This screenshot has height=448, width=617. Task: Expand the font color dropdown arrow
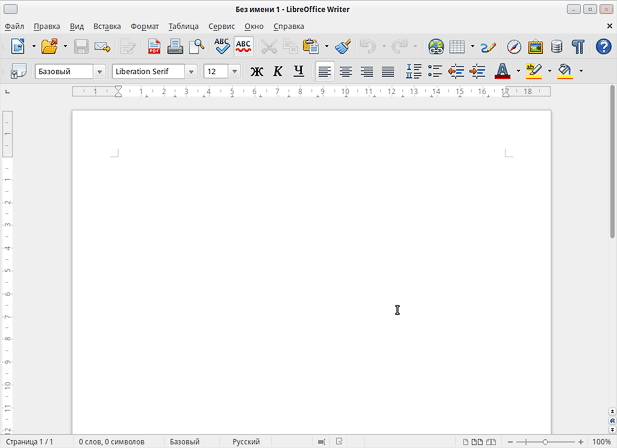(x=518, y=71)
